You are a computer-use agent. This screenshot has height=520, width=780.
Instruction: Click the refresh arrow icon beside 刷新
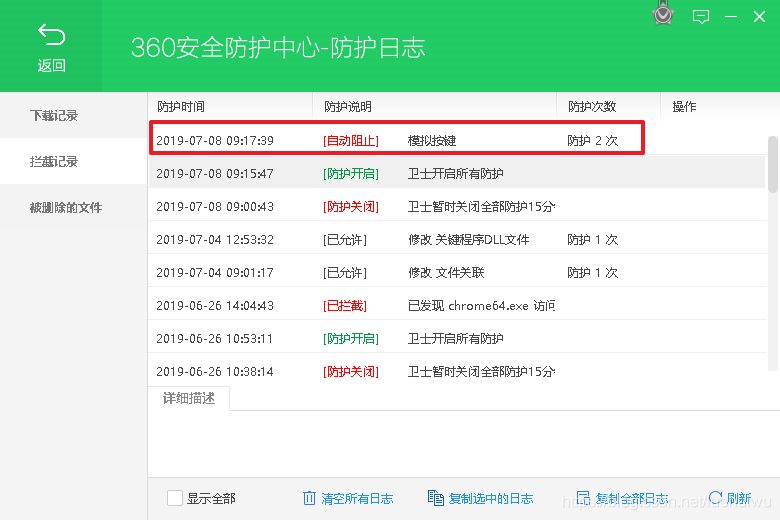pos(715,498)
